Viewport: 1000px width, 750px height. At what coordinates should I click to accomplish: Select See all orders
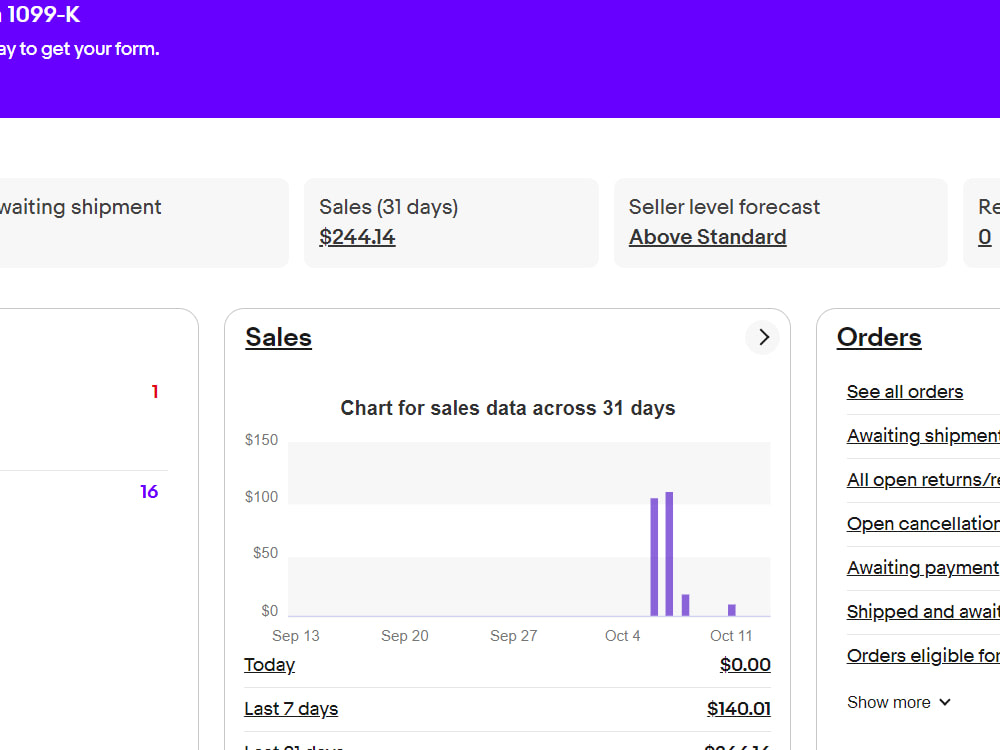click(905, 392)
